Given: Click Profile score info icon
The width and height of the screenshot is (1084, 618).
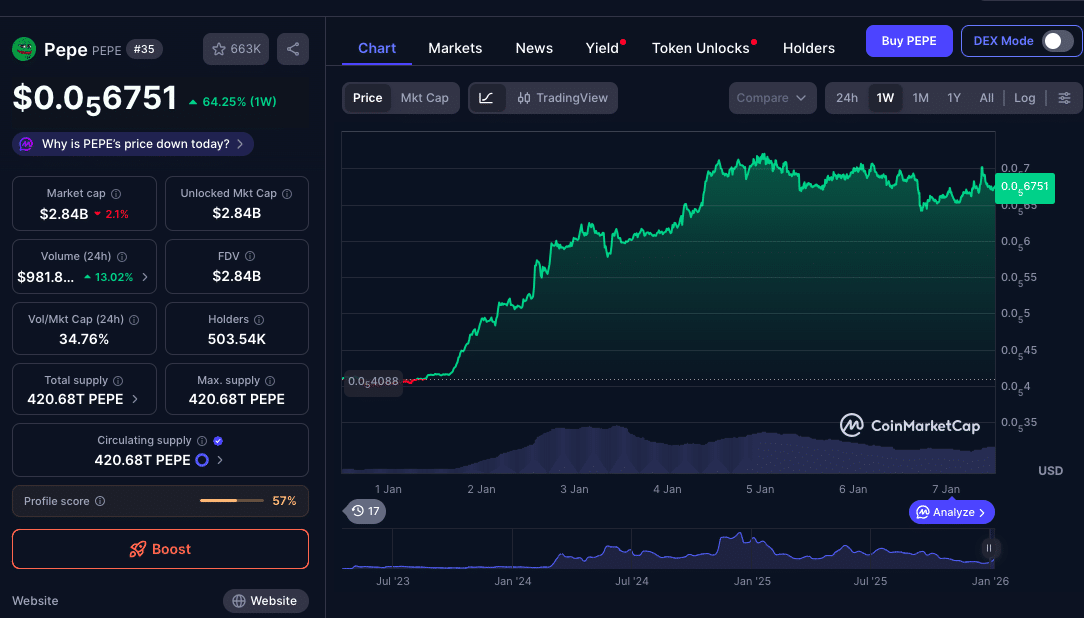Looking at the screenshot, I should coord(100,501).
